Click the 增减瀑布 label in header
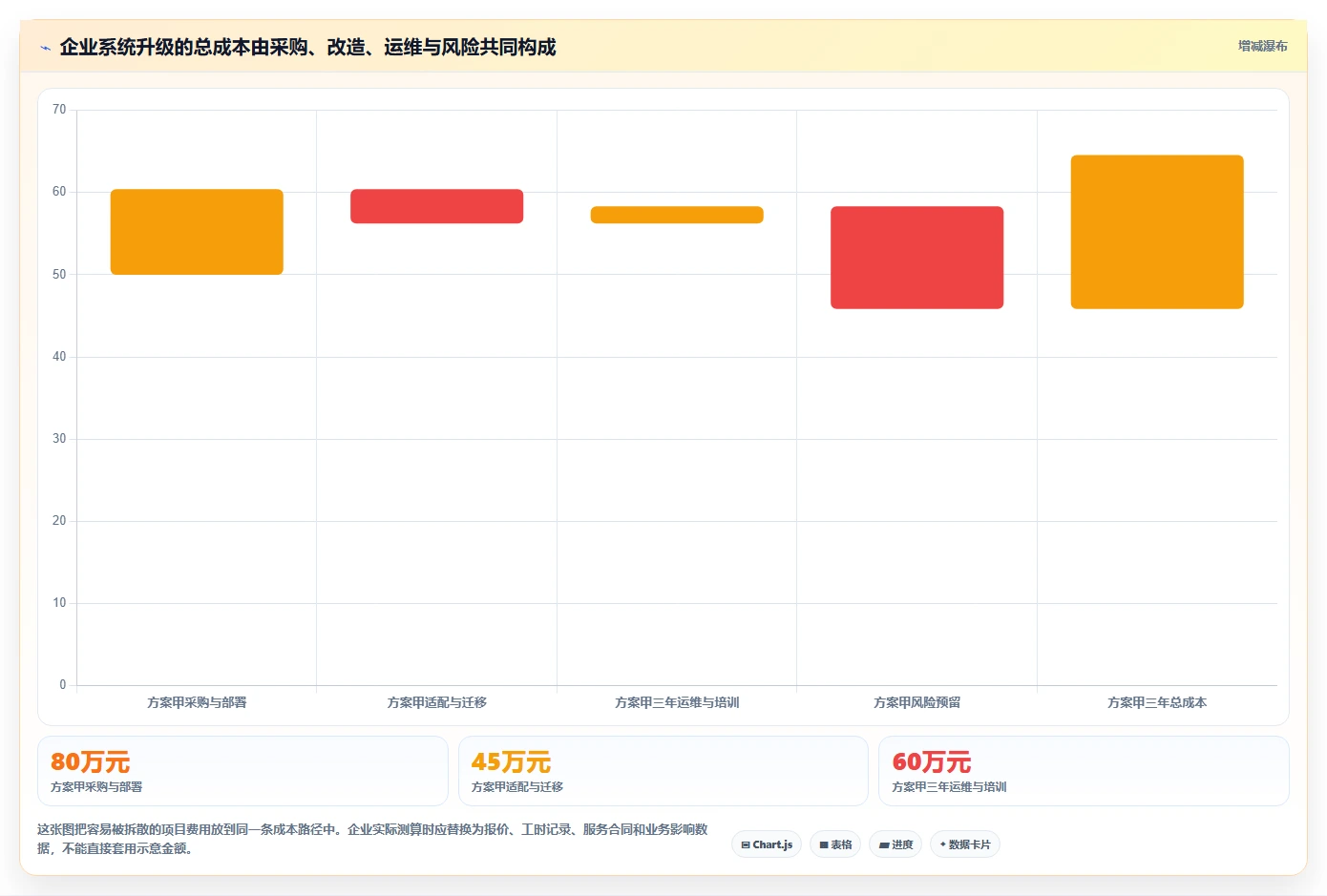The width and height of the screenshot is (1327, 896). [1262, 46]
